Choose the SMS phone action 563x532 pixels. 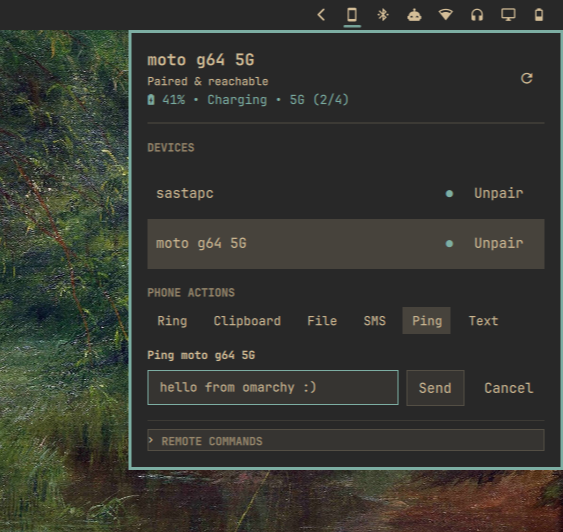tap(374, 321)
